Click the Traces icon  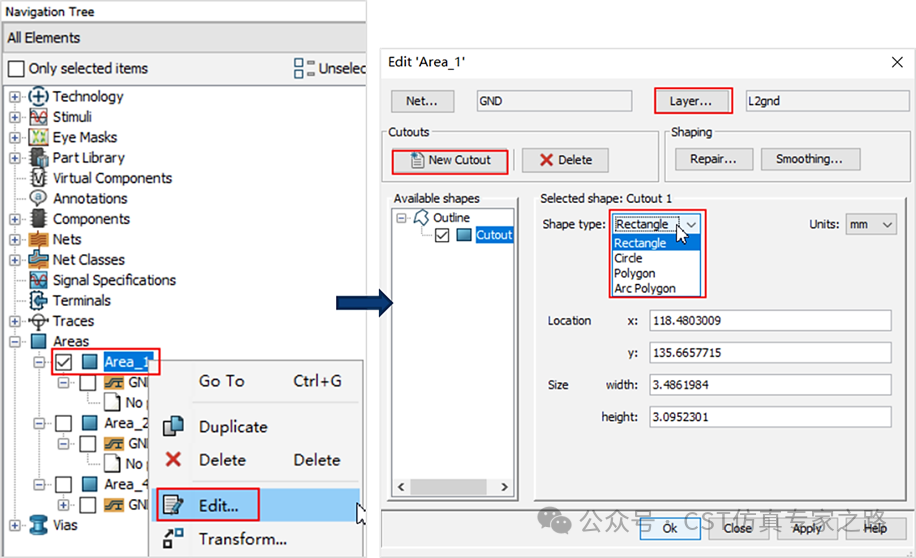click(x=38, y=321)
